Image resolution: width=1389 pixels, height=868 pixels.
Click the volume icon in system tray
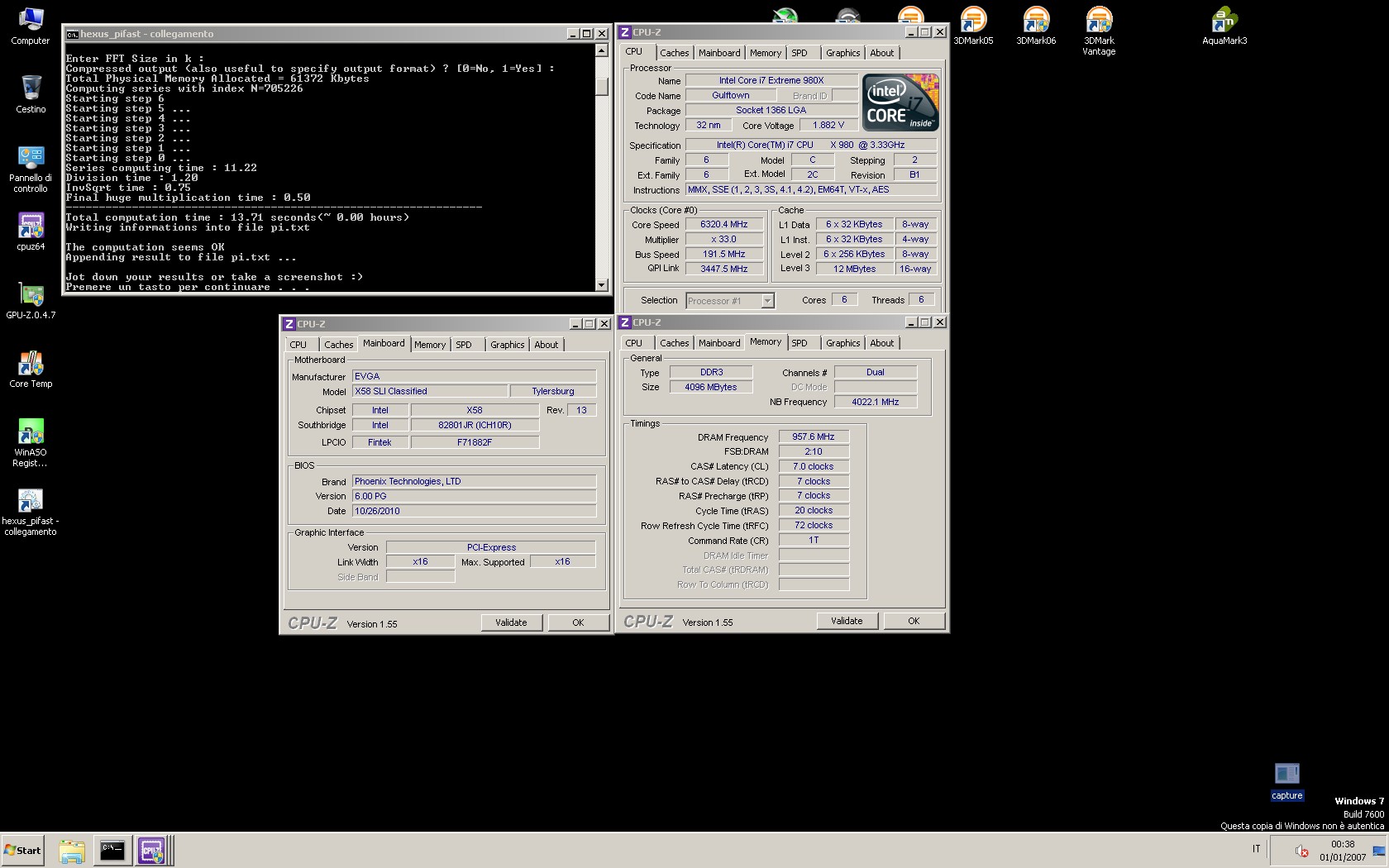tap(1301, 851)
